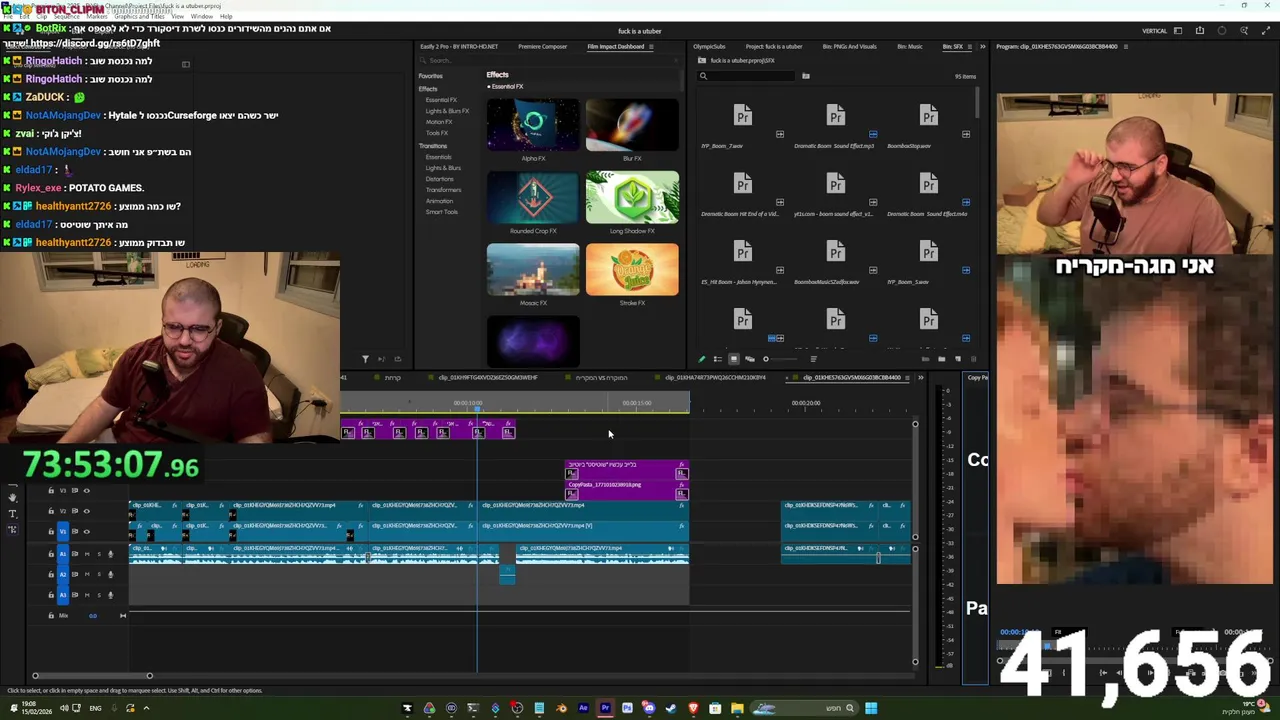The image size is (1280, 720).
Task: Toggle lock on audio track A2
Action: point(51,575)
